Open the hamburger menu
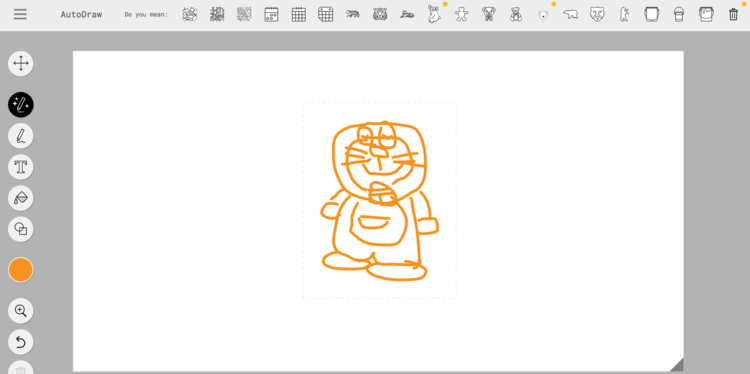This screenshot has width=750, height=374. (x=20, y=14)
